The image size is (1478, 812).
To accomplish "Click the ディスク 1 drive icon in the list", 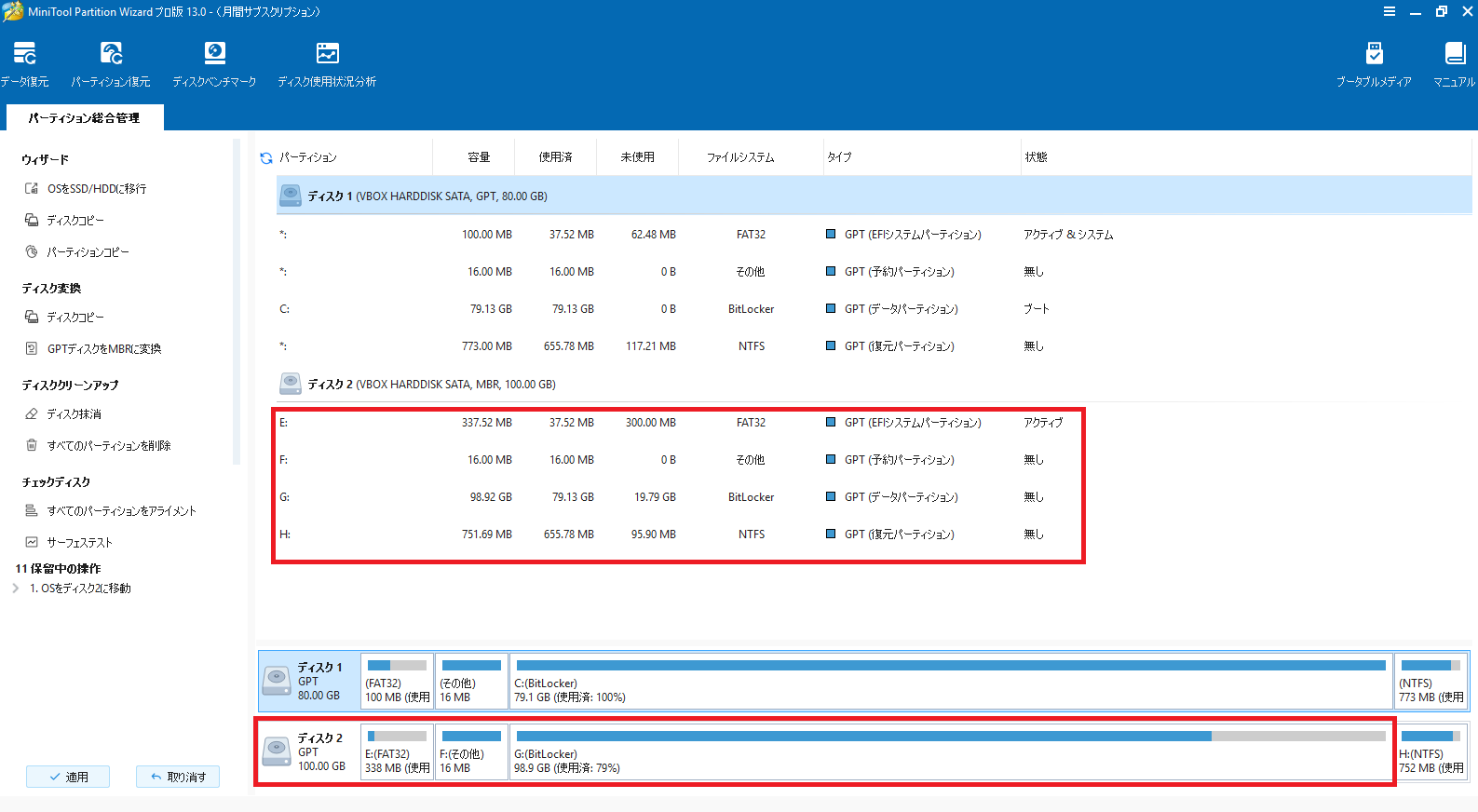I will tap(291, 195).
